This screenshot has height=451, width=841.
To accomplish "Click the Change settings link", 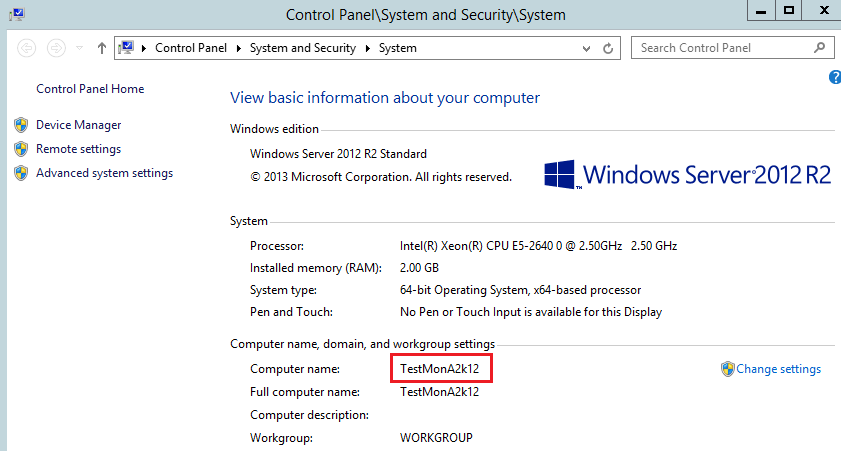I will 778,369.
